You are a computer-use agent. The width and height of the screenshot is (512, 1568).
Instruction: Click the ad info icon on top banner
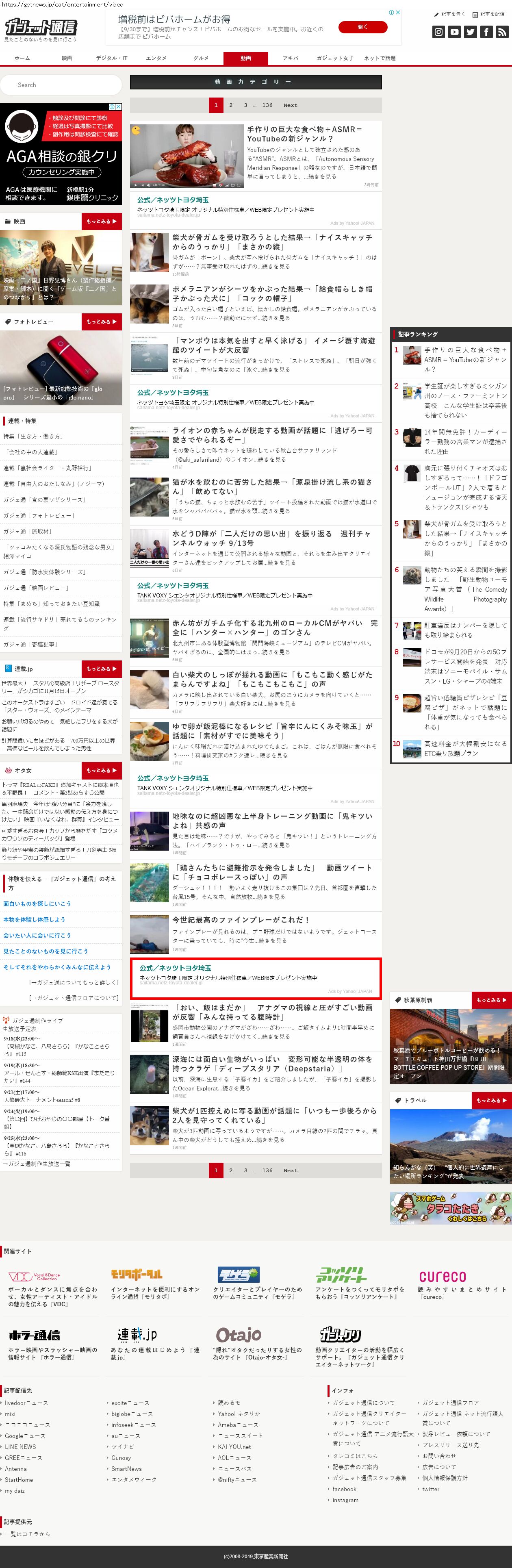tap(391, 12)
